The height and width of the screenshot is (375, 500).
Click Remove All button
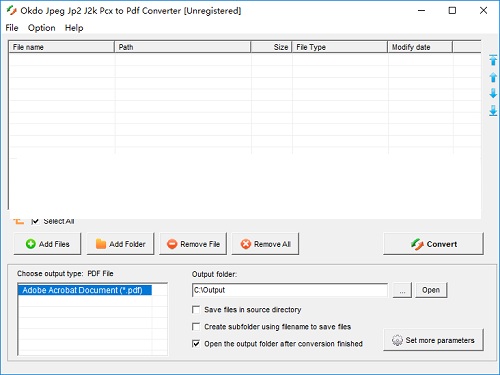[x=265, y=244]
